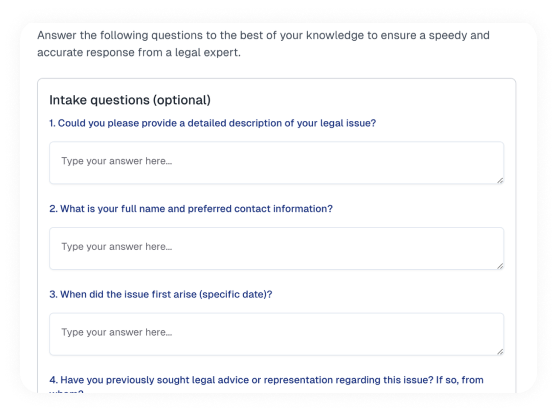Click 'accurate response from a legal expert' line

(x=139, y=53)
